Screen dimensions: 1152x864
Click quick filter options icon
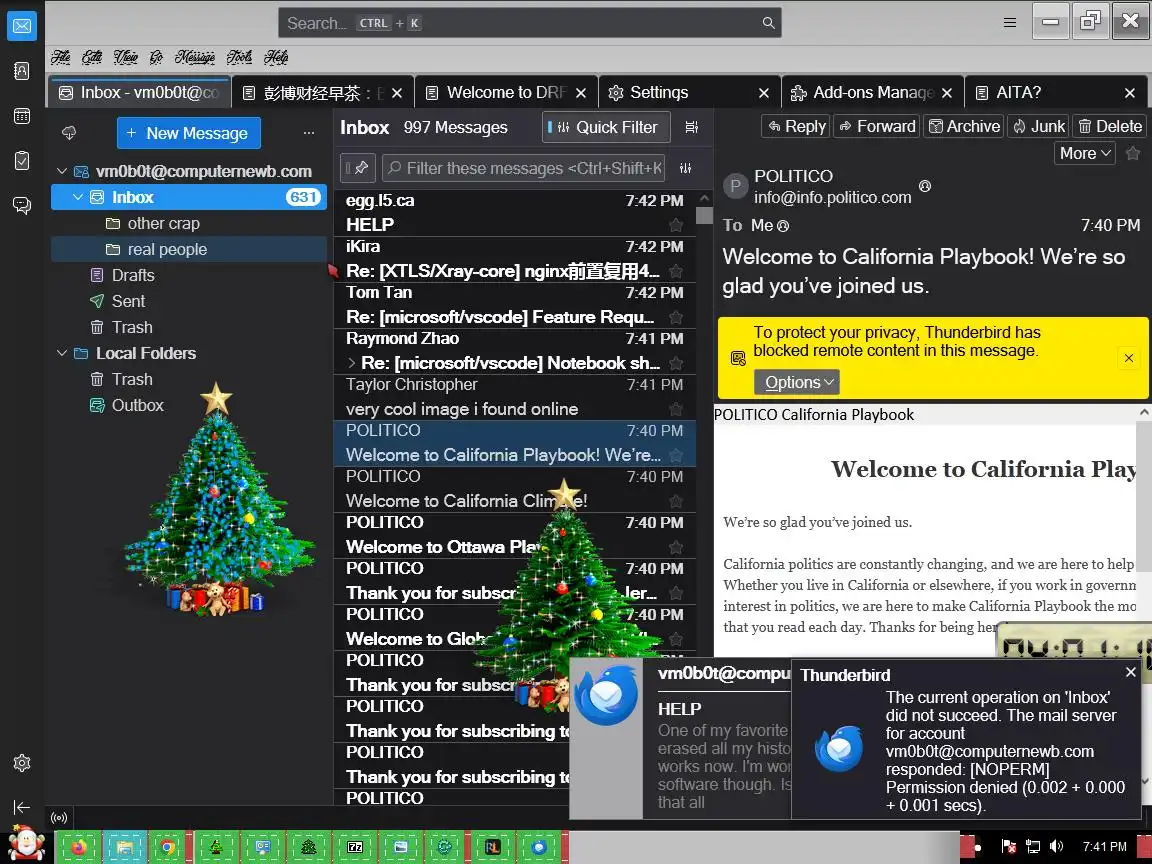pyautogui.click(x=685, y=168)
